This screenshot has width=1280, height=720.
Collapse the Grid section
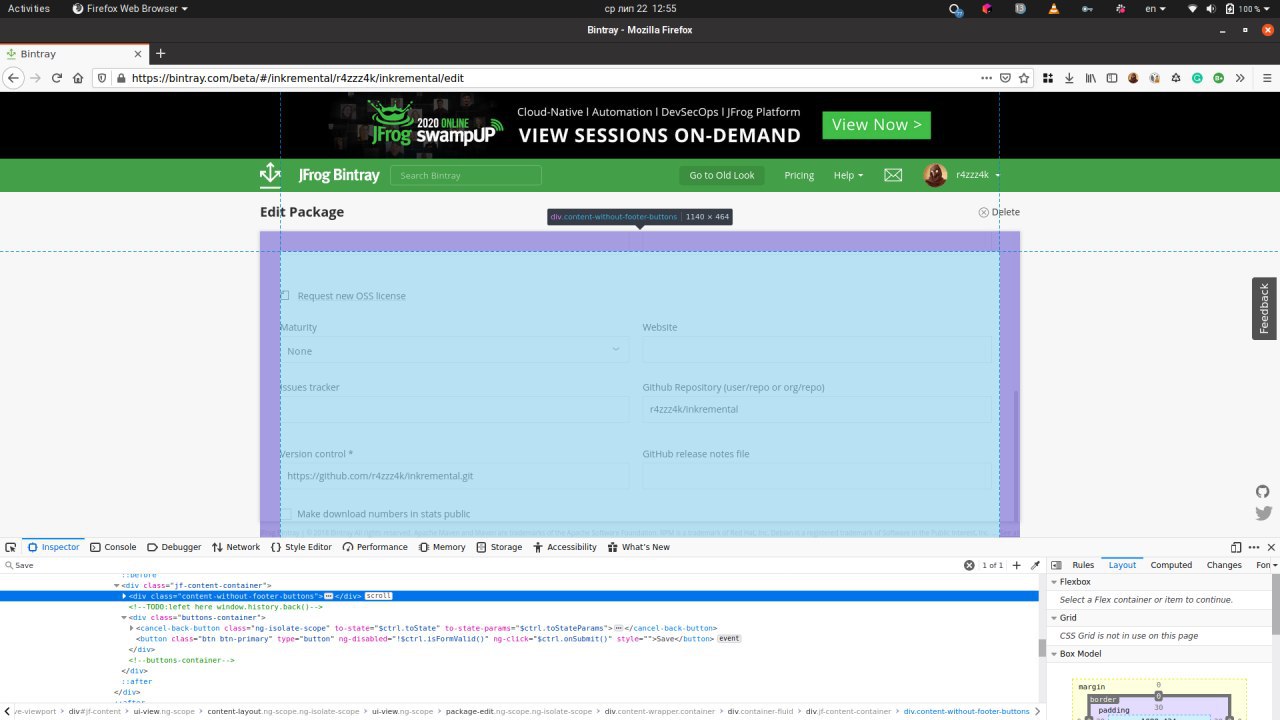pos(1054,618)
